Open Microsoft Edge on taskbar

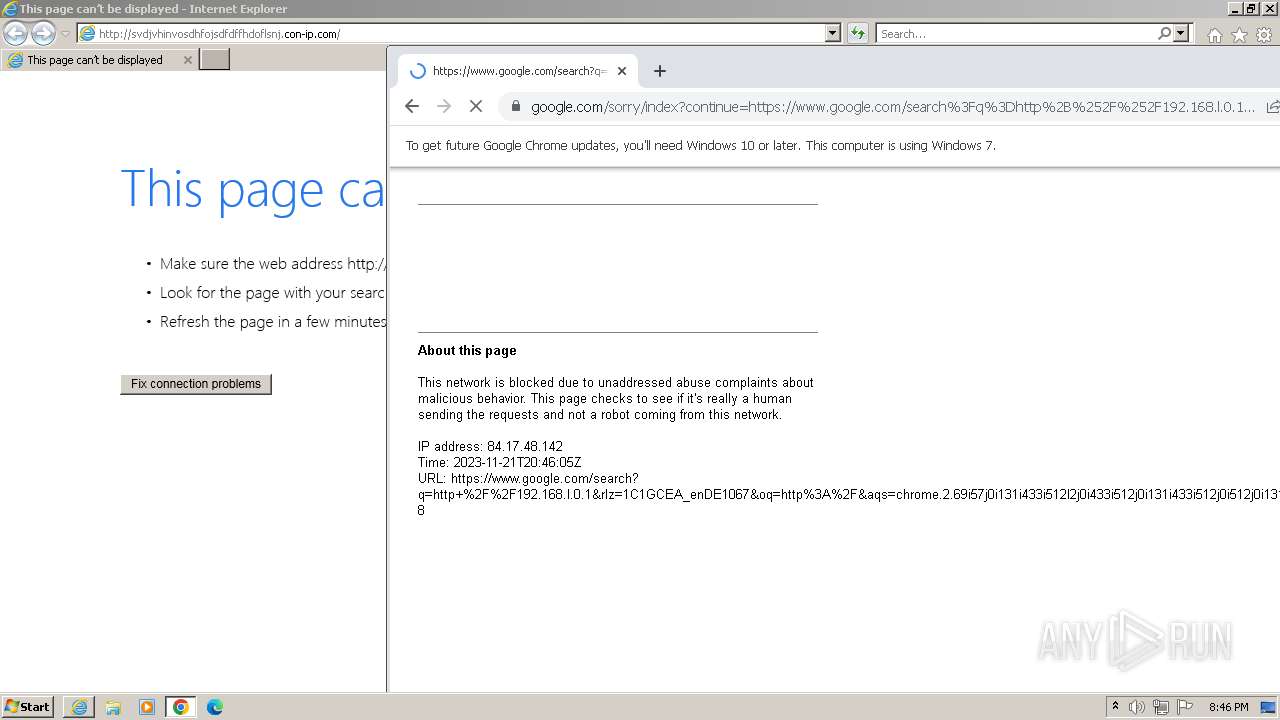215,707
